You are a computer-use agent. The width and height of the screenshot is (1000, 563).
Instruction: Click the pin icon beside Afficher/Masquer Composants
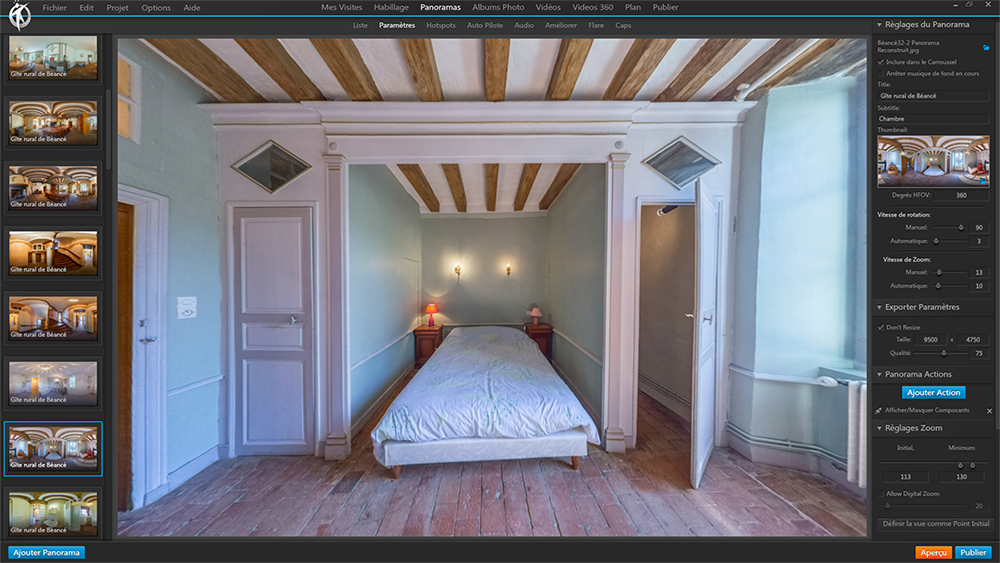click(x=879, y=411)
